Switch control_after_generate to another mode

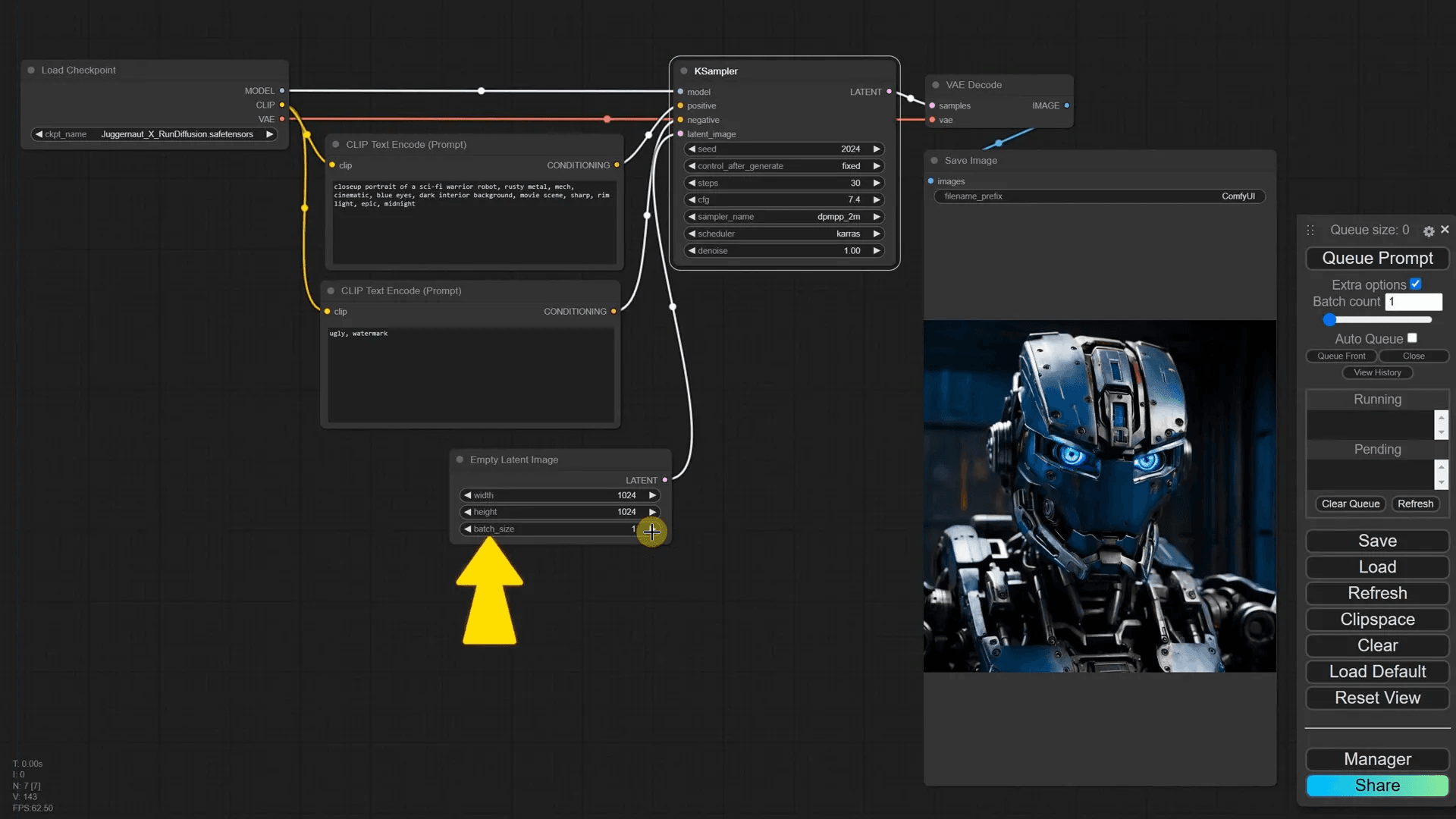click(877, 165)
